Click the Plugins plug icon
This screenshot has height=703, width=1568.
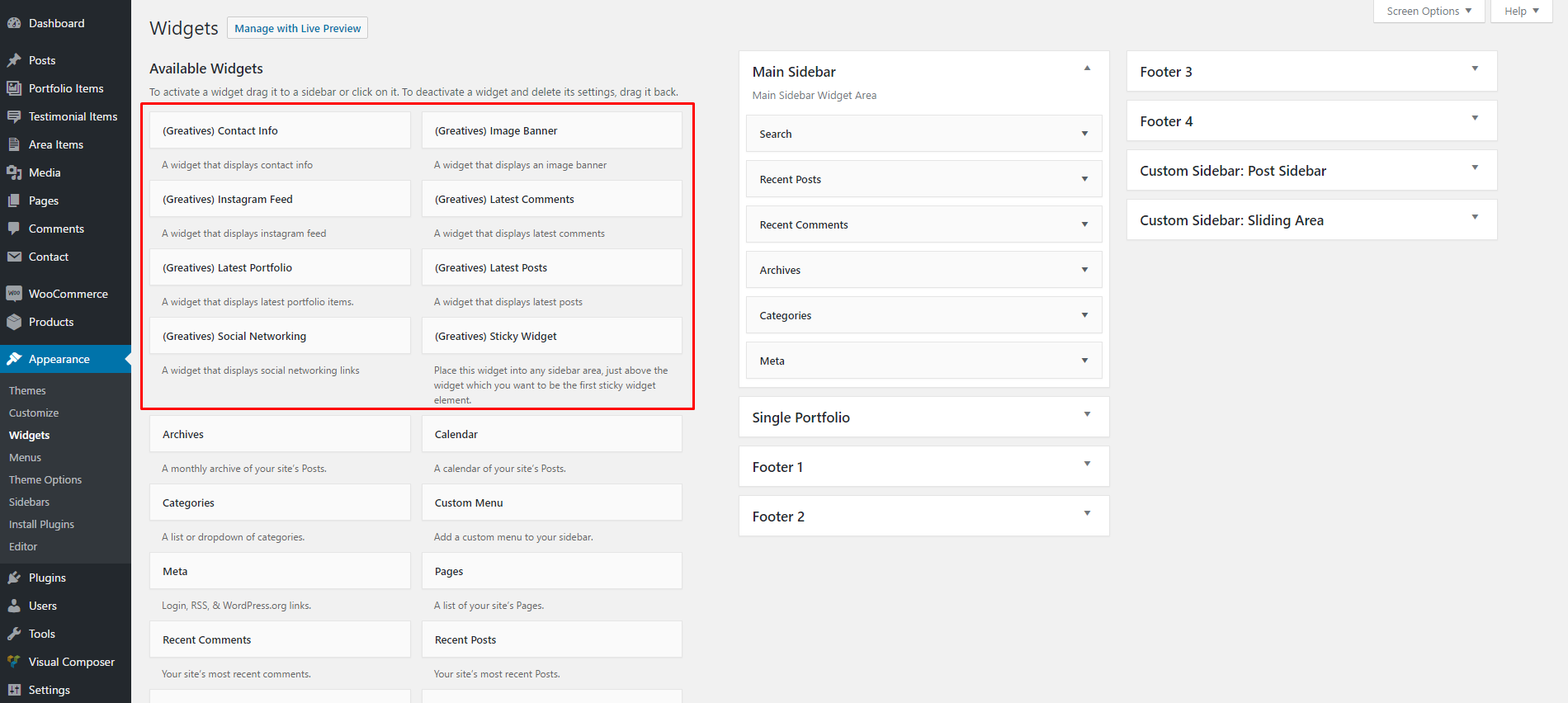point(14,578)
